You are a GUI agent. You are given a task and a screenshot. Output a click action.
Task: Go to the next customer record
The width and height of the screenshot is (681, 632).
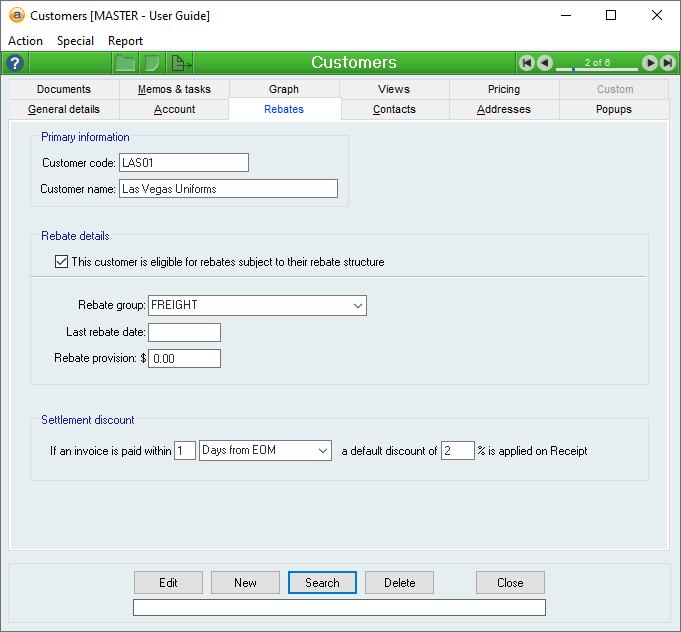tap(650, 63)
